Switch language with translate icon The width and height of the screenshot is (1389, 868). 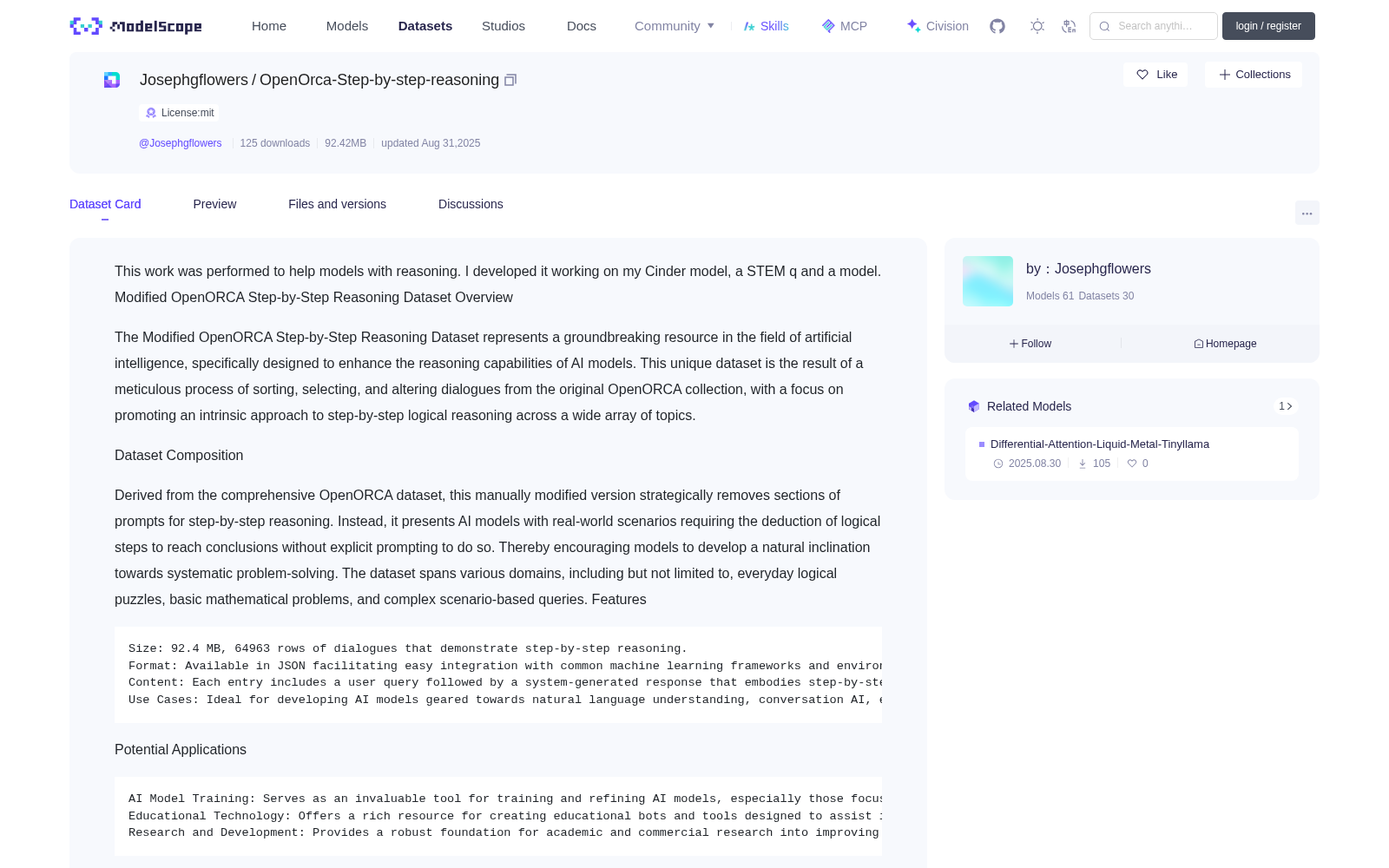[x=1070, y=26]
